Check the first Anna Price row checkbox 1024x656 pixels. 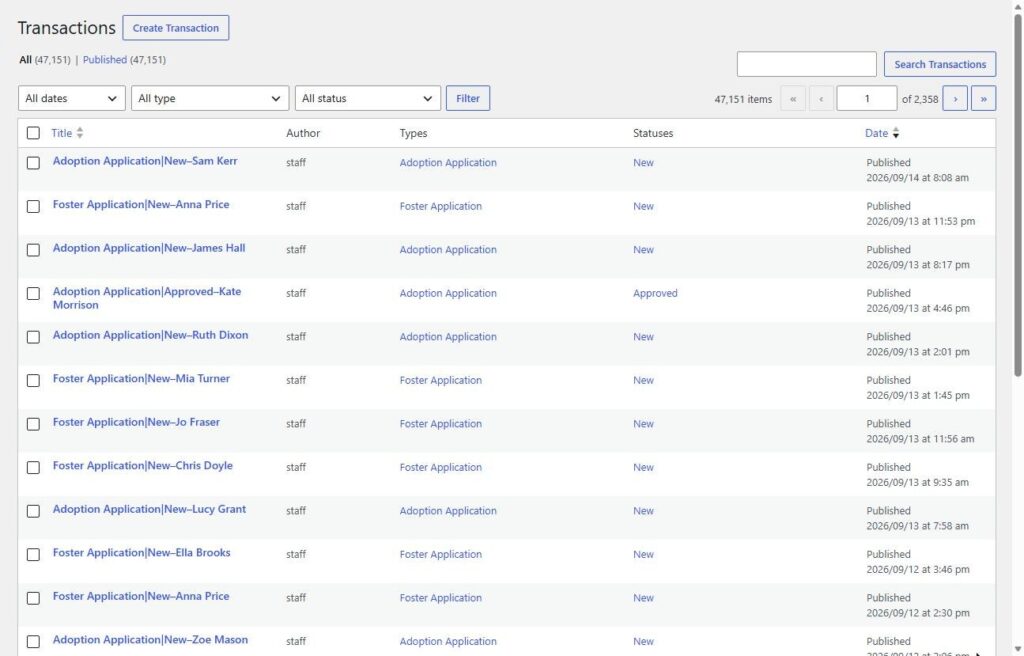click(33, 206)
